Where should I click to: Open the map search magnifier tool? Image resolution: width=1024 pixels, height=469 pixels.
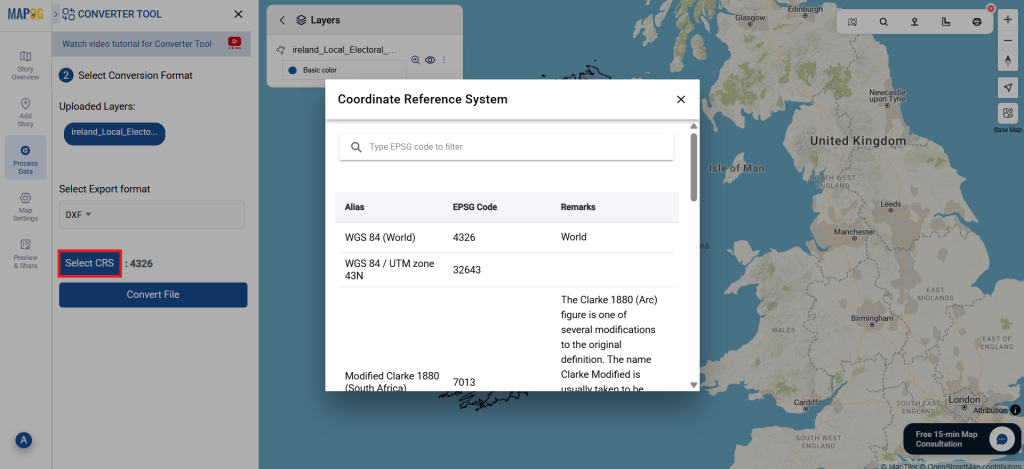tap(883, 21)
